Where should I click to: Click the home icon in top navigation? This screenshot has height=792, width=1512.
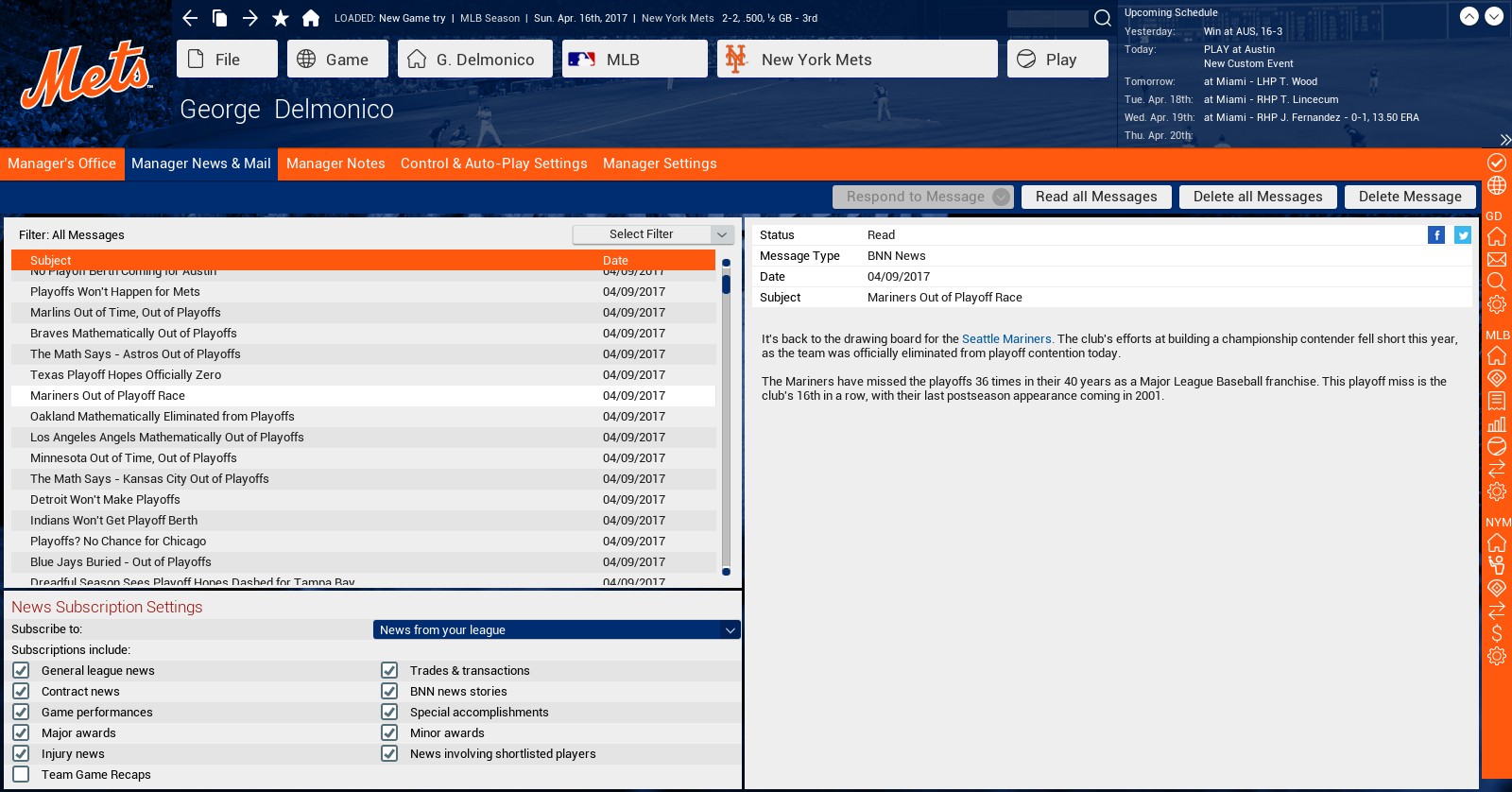(x=311, y=18)
